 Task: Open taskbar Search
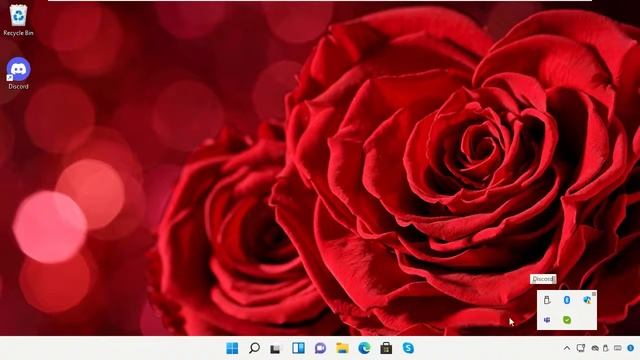[254, 348]
